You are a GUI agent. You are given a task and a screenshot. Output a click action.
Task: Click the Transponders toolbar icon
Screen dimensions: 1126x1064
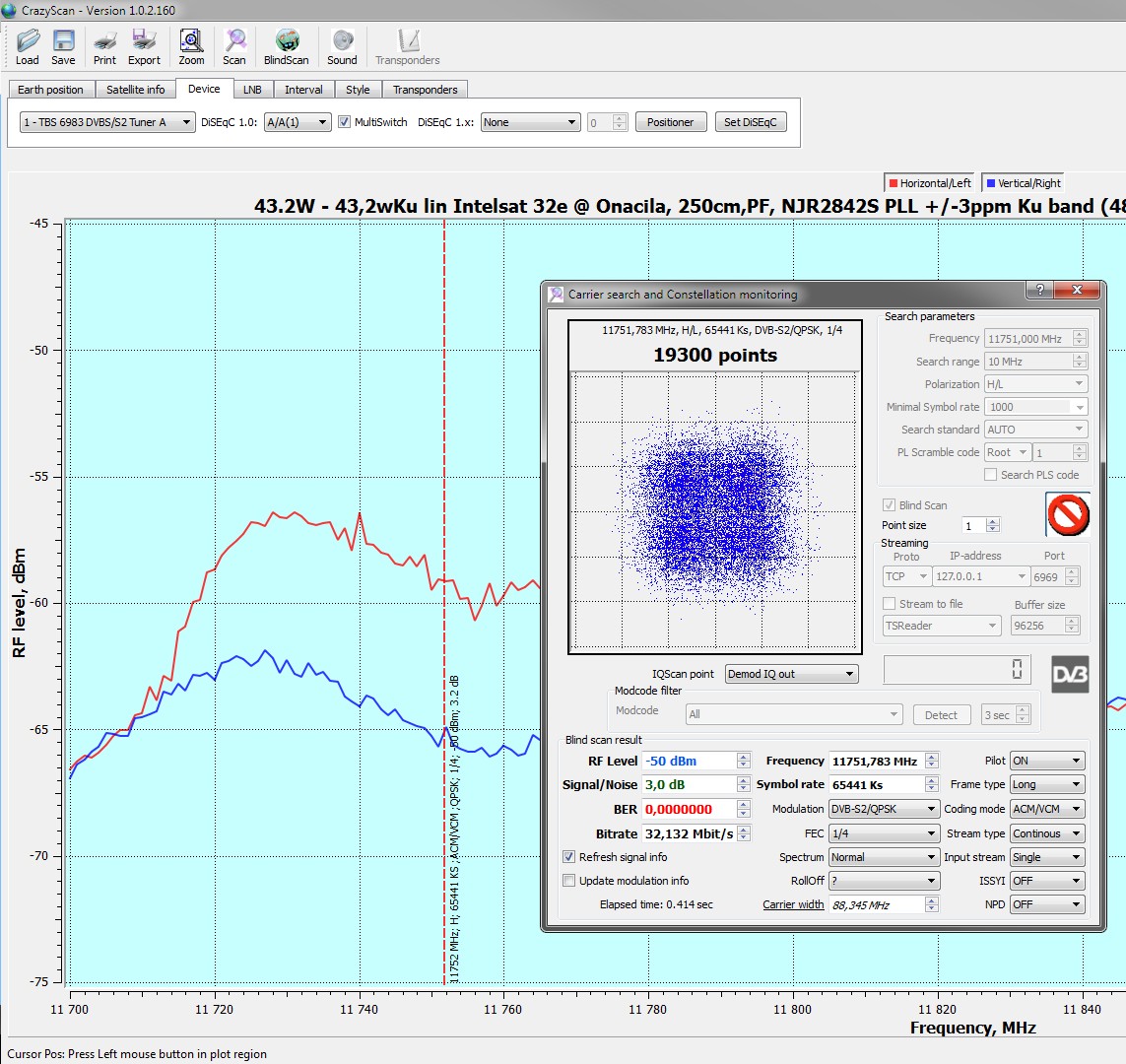pyautogui.click(x=407, y=47)
